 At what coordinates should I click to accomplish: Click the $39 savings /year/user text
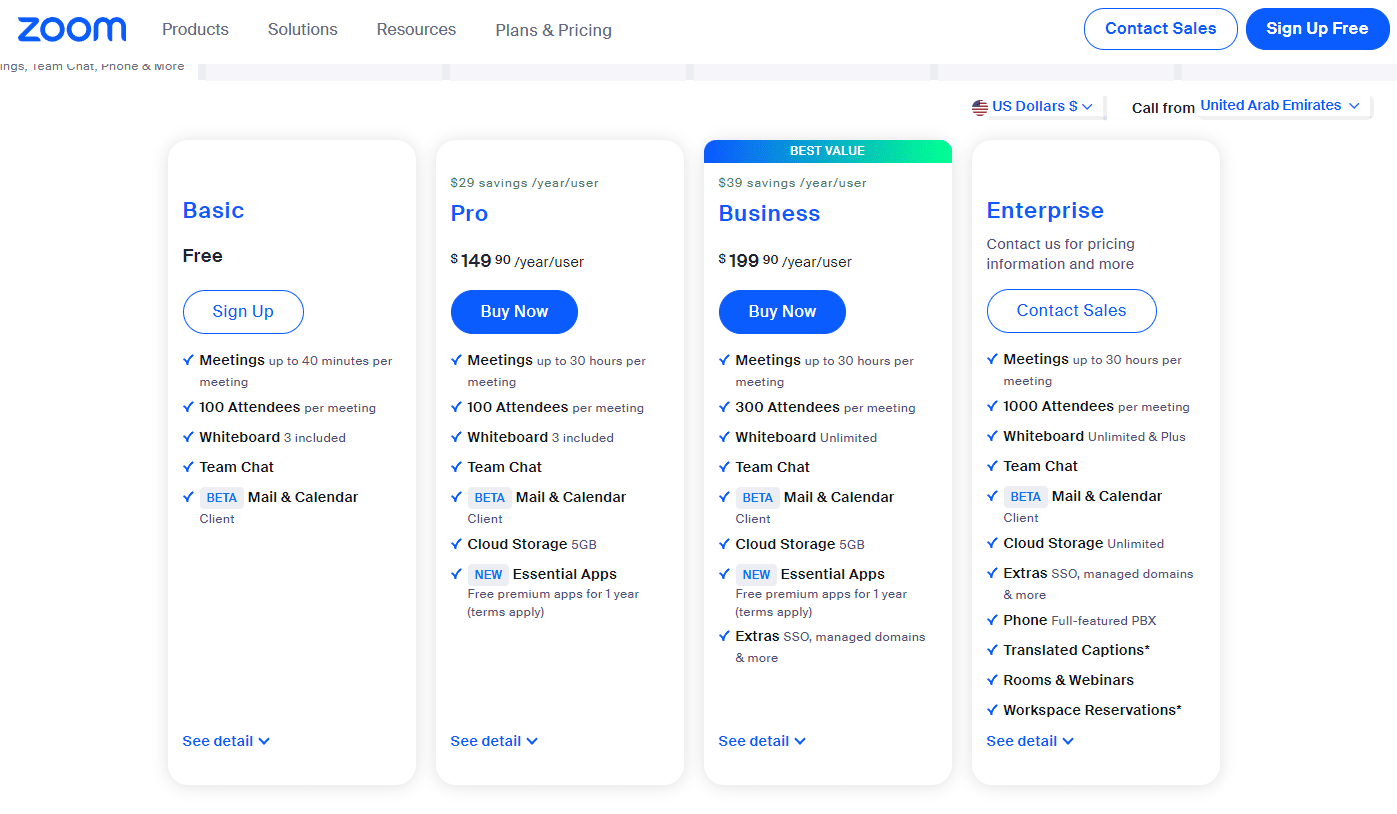793,183
